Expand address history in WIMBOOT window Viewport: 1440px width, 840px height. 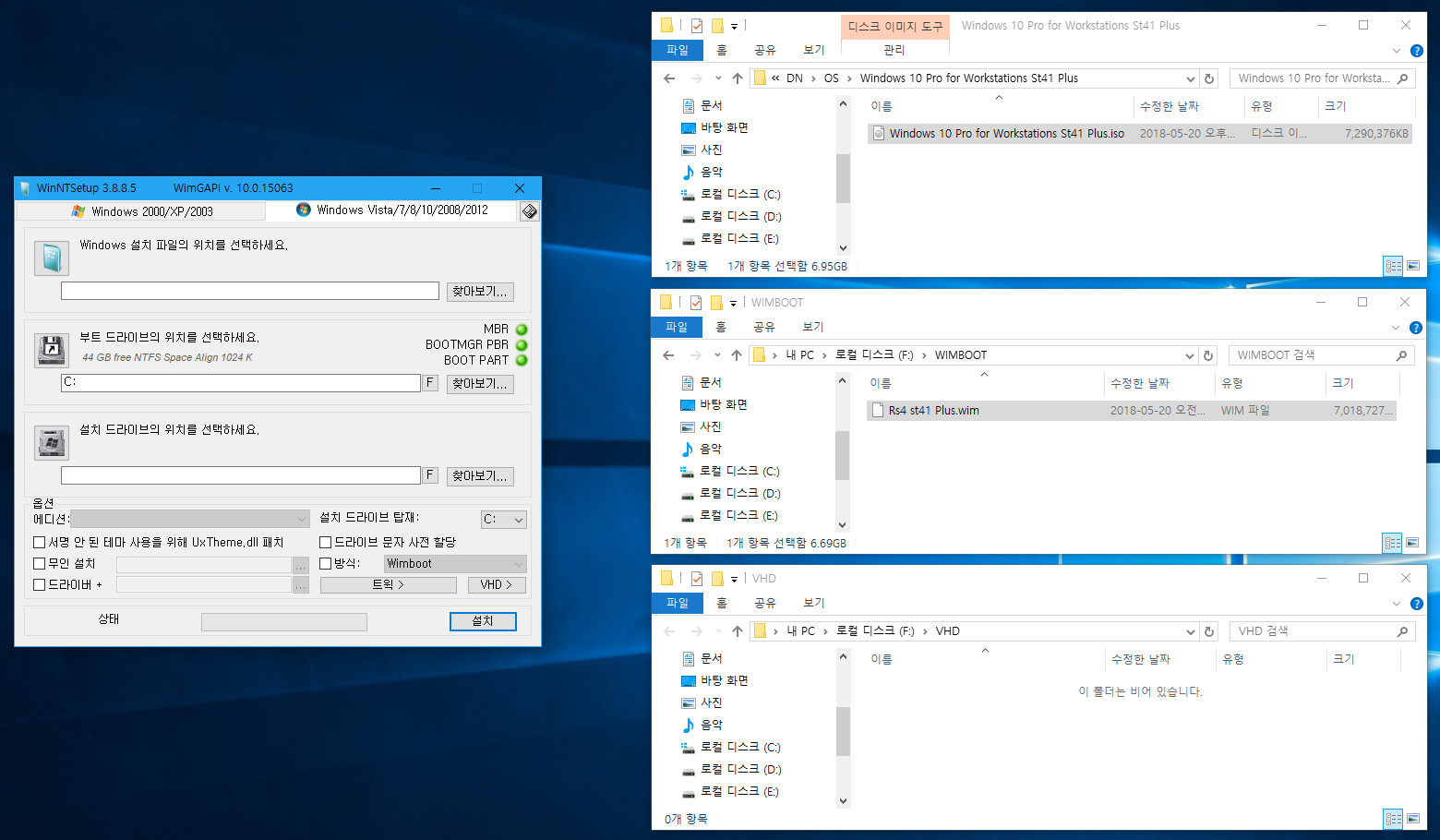[1189, 355]
